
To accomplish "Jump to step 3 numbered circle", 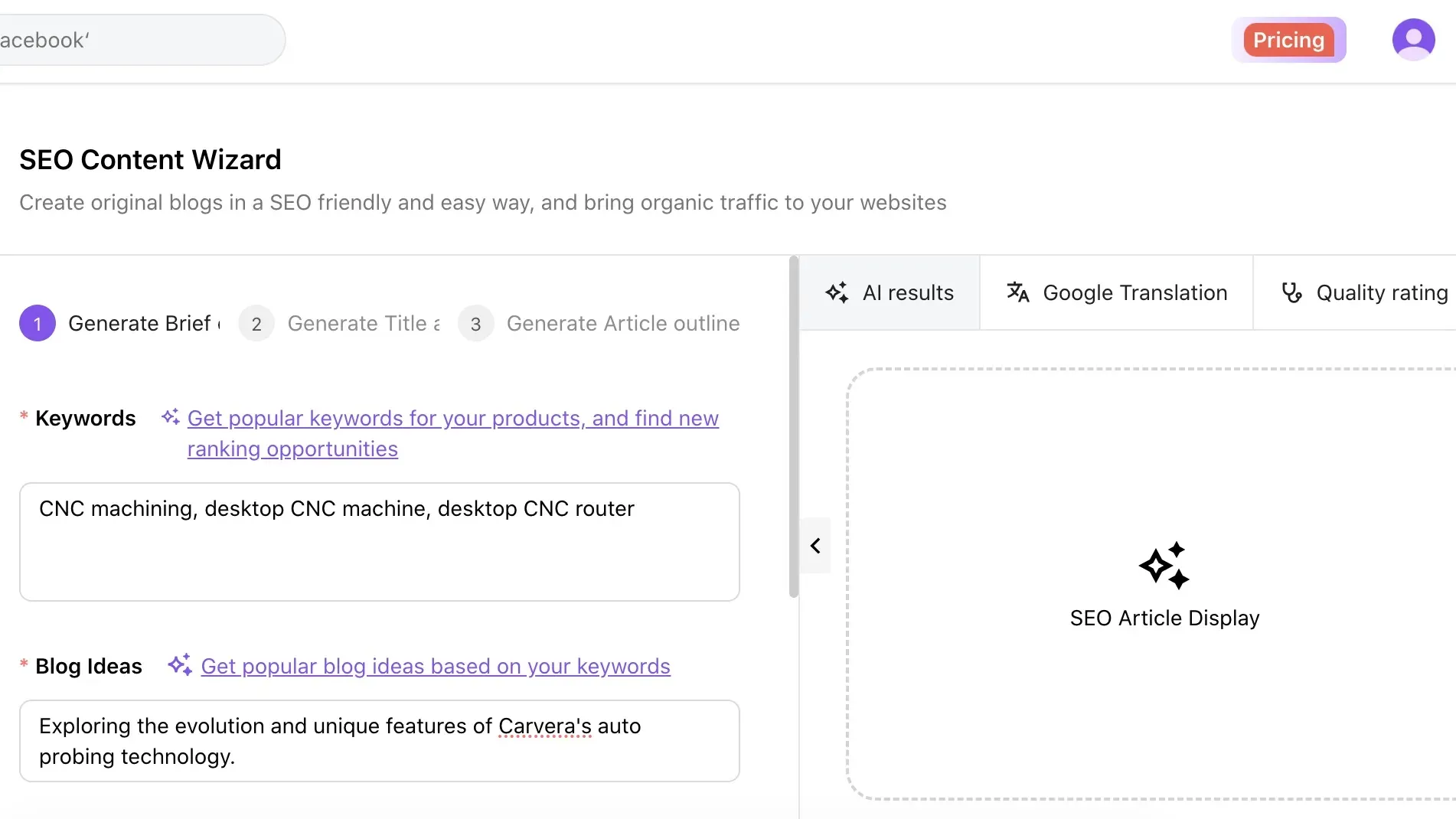I will coord(475,324).
